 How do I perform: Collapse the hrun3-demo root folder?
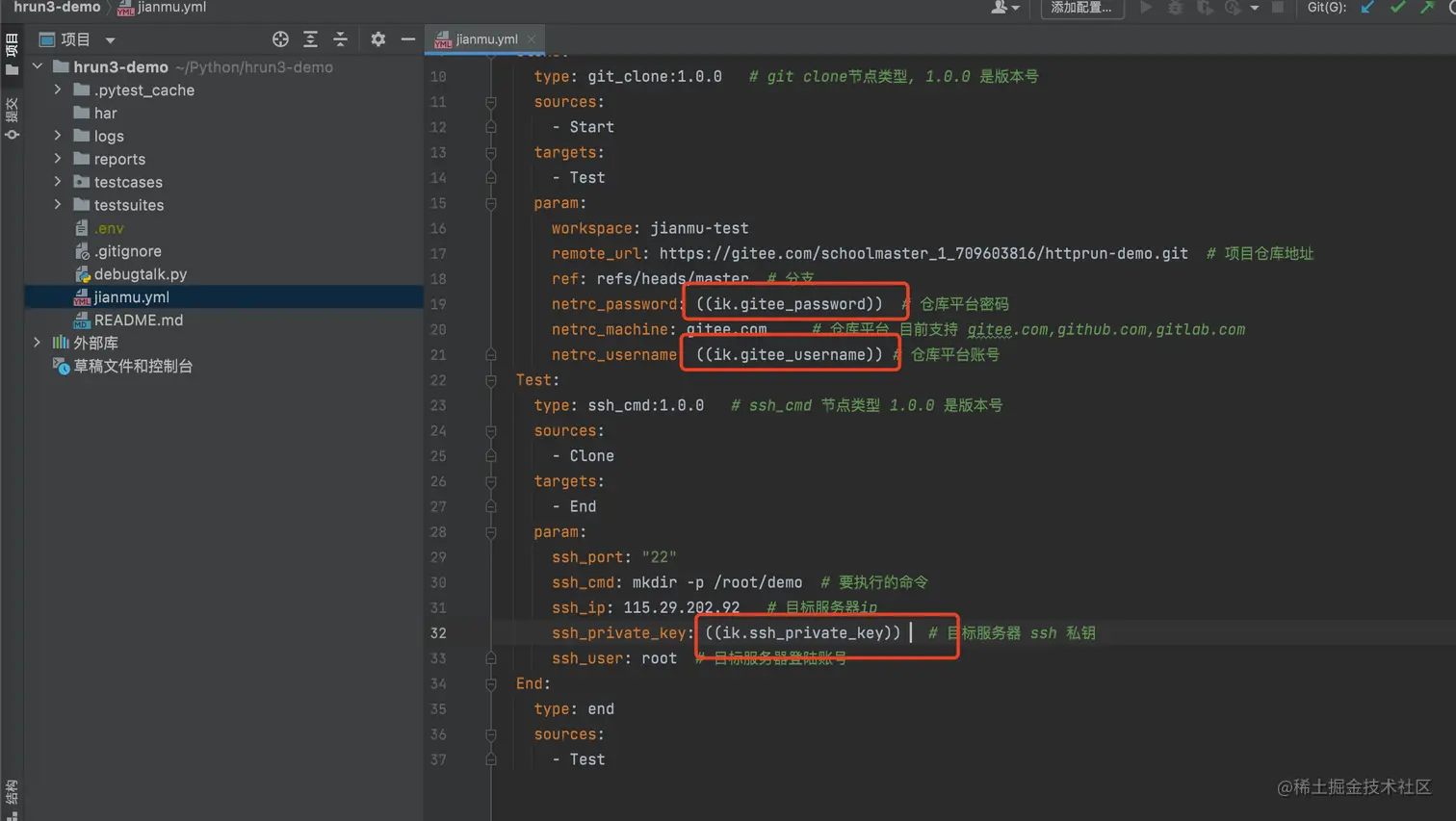(38, 66)
